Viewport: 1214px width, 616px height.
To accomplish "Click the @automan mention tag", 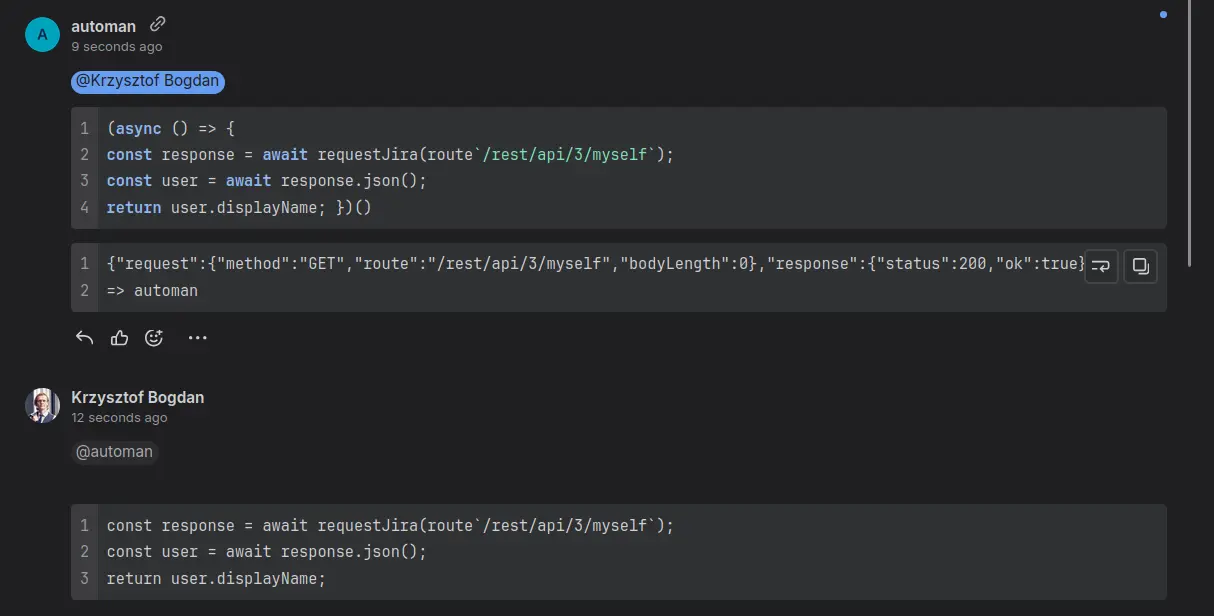I will 115,452.
